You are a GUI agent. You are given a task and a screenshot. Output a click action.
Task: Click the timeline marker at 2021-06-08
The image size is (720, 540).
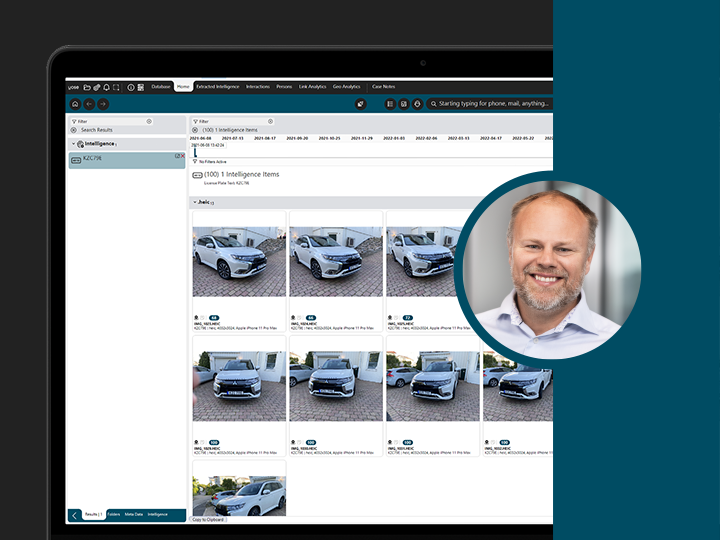(195, 152)
